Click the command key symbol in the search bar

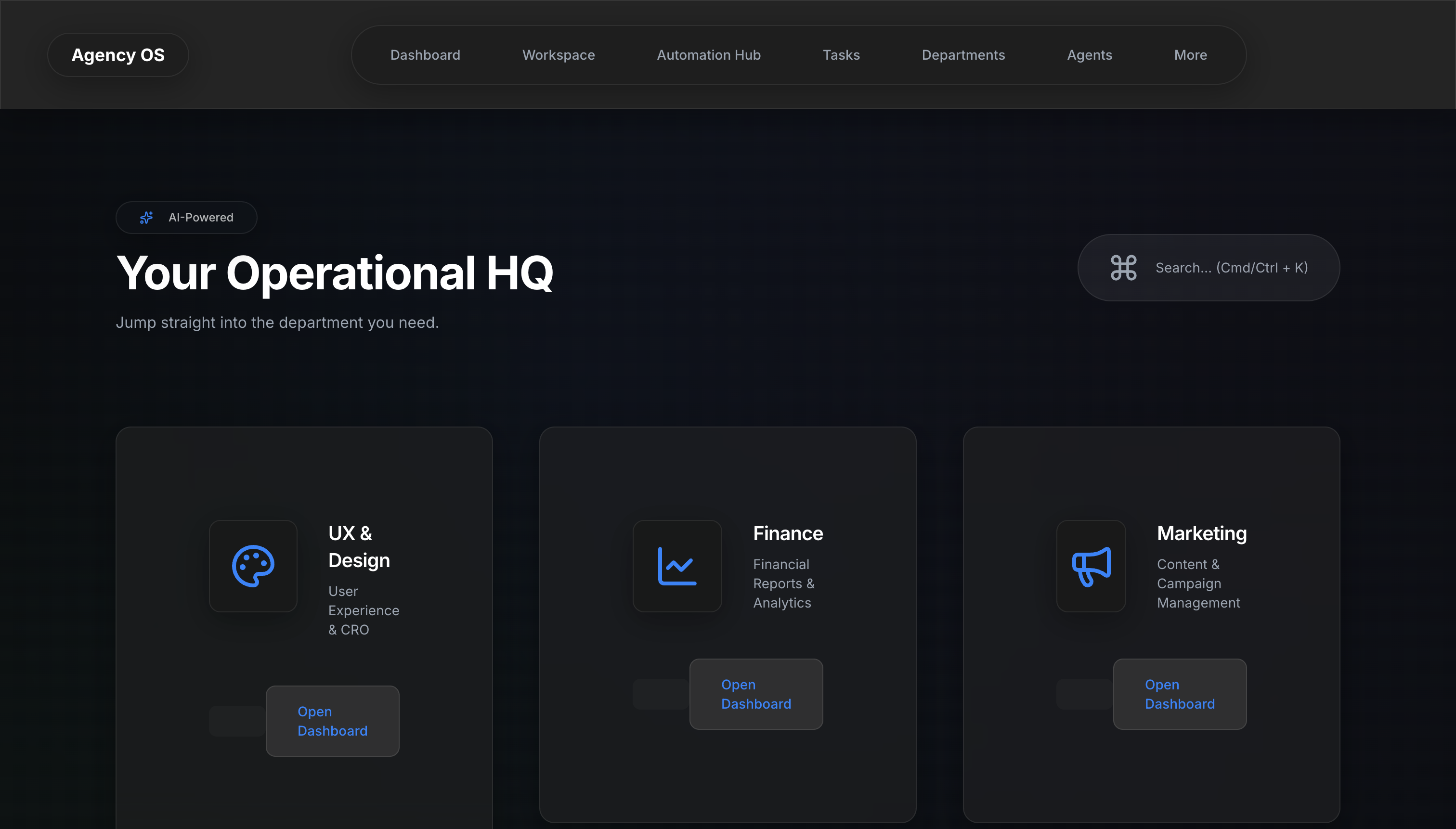tap(1122, 268)
